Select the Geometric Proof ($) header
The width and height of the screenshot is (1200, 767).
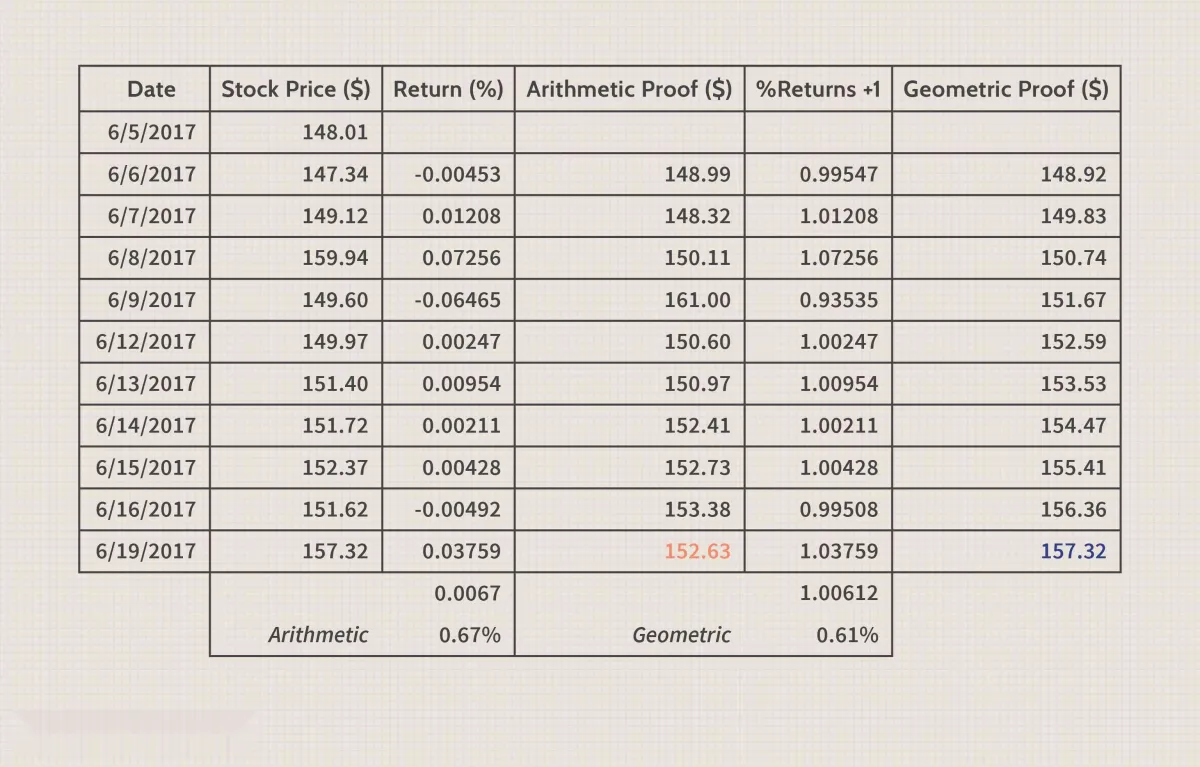[x=1005, y=89]
